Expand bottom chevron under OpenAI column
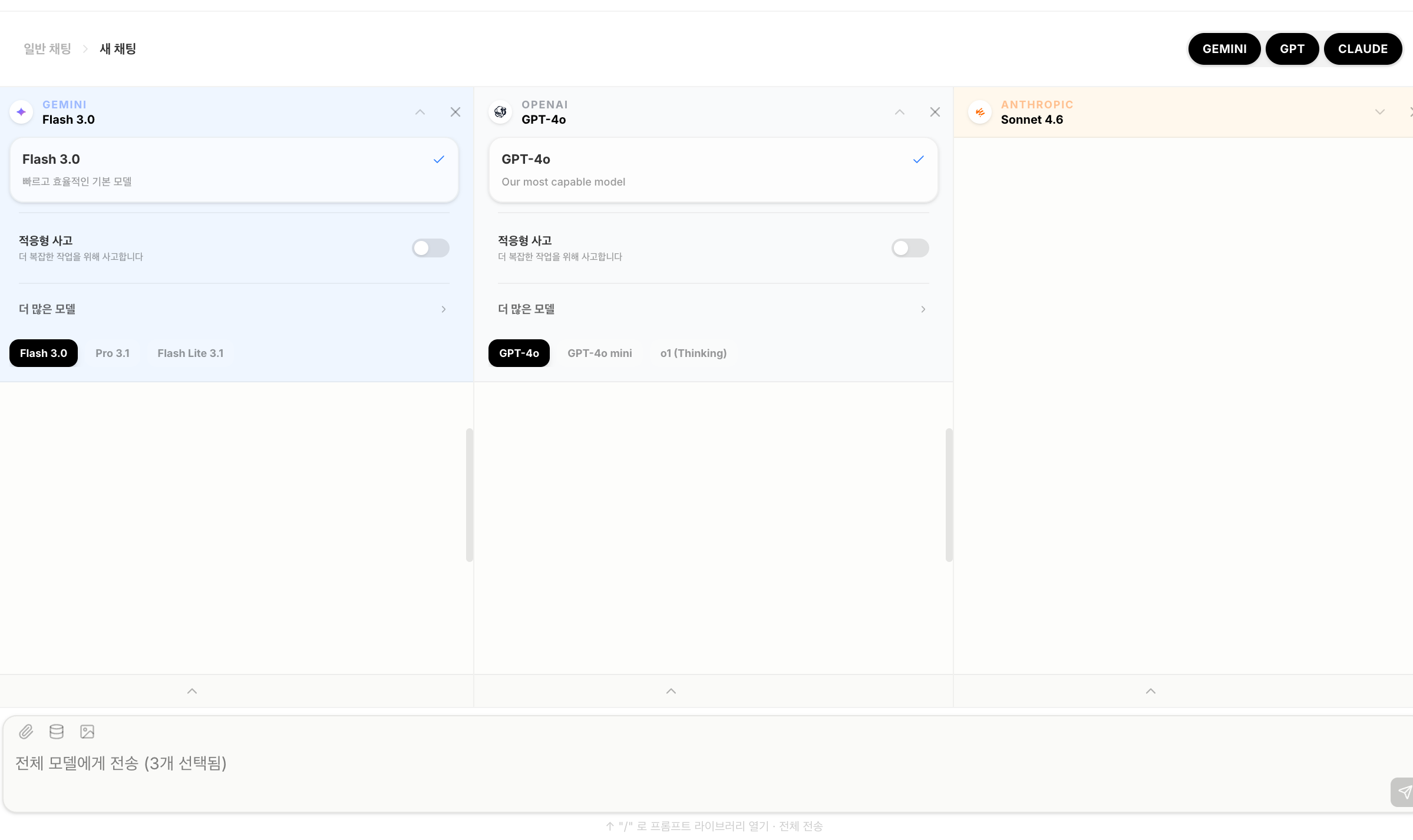The width and height of the screenshot is (1413, 840). [x=671, y=691]
